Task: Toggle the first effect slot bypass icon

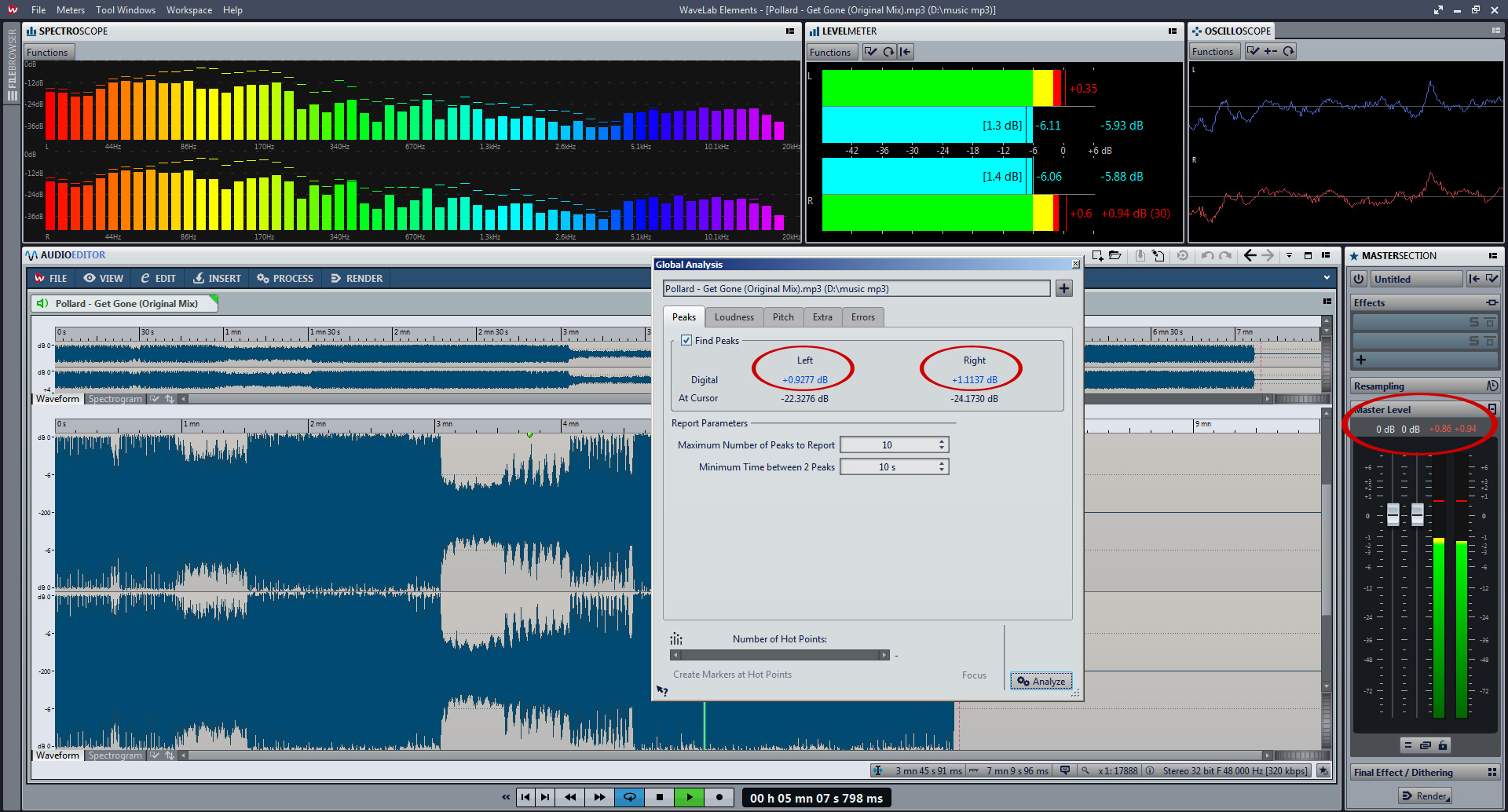Action: pos(1490,322)
